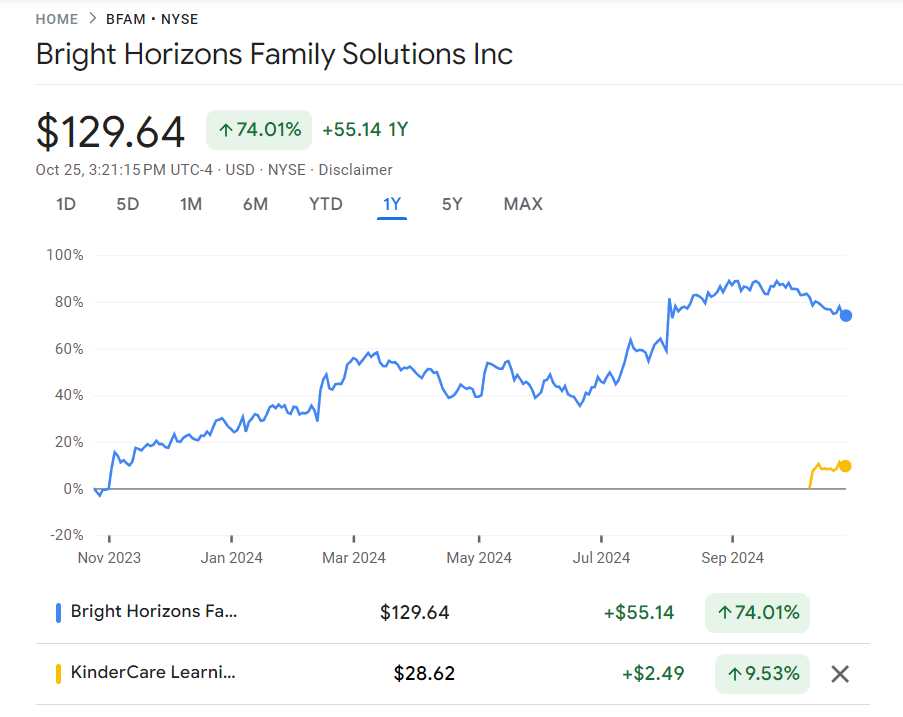Viewport: 903px width, 717px height.
Task: Click the Jan 2024 axis label
Action: 232,557
